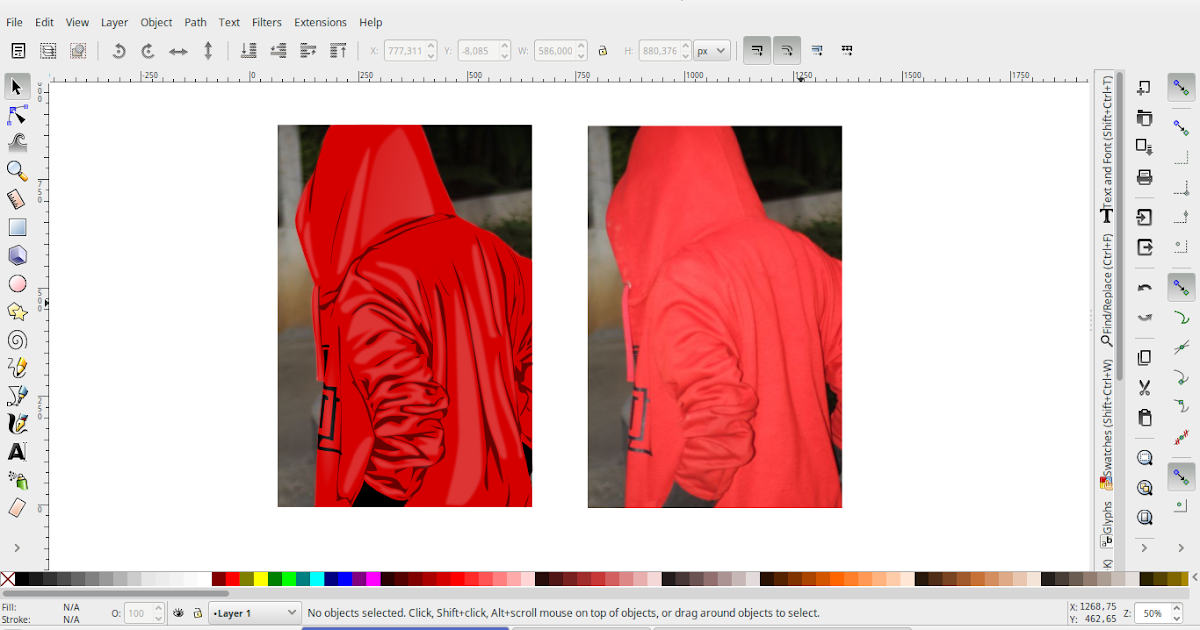Open the Layer 1 selector dropdown
The height and width of the screenshot is (630, 1200).
[x=253, y=613]
